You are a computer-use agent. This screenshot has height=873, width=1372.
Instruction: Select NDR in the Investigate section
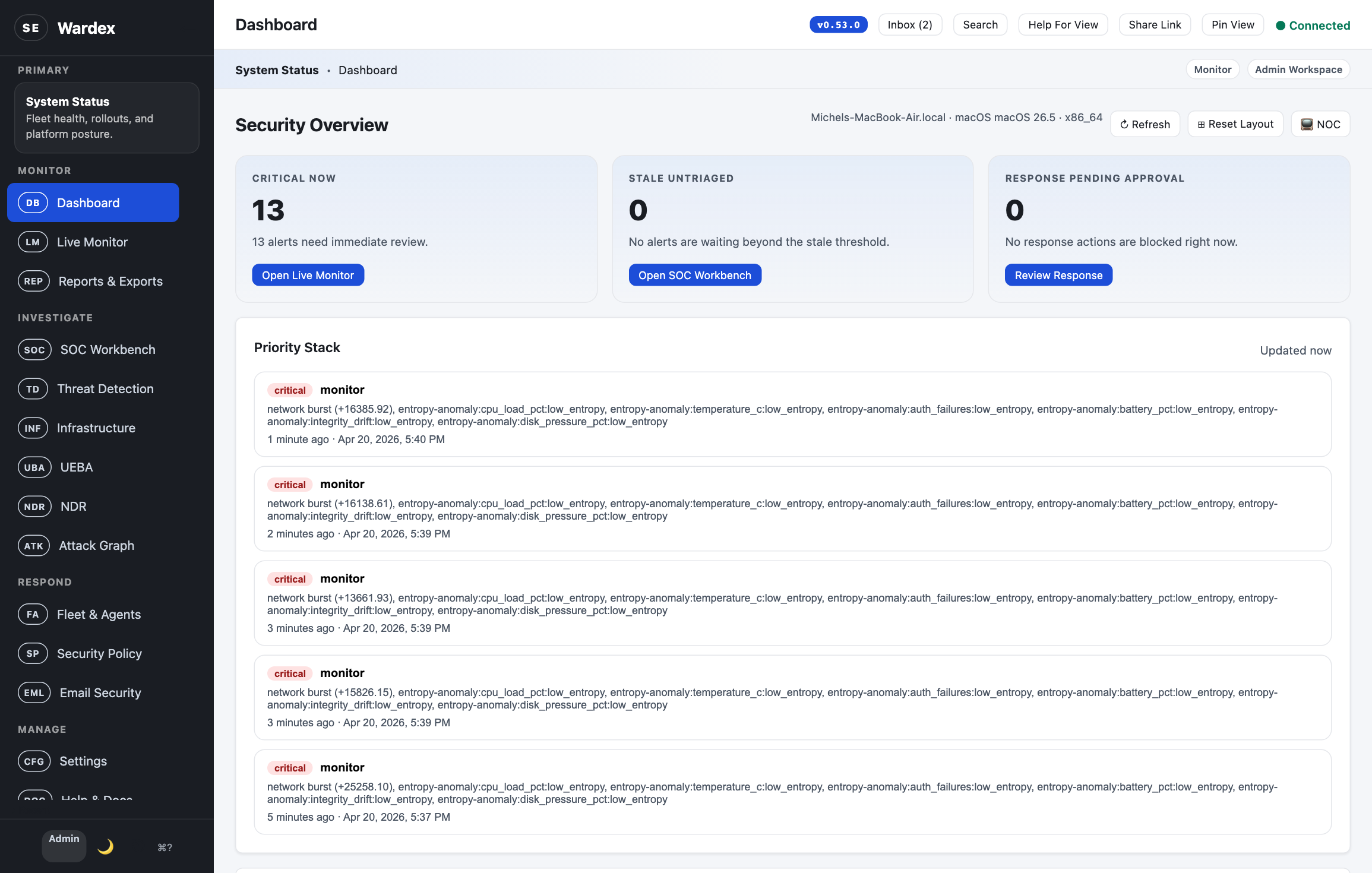tap(72, 506)
